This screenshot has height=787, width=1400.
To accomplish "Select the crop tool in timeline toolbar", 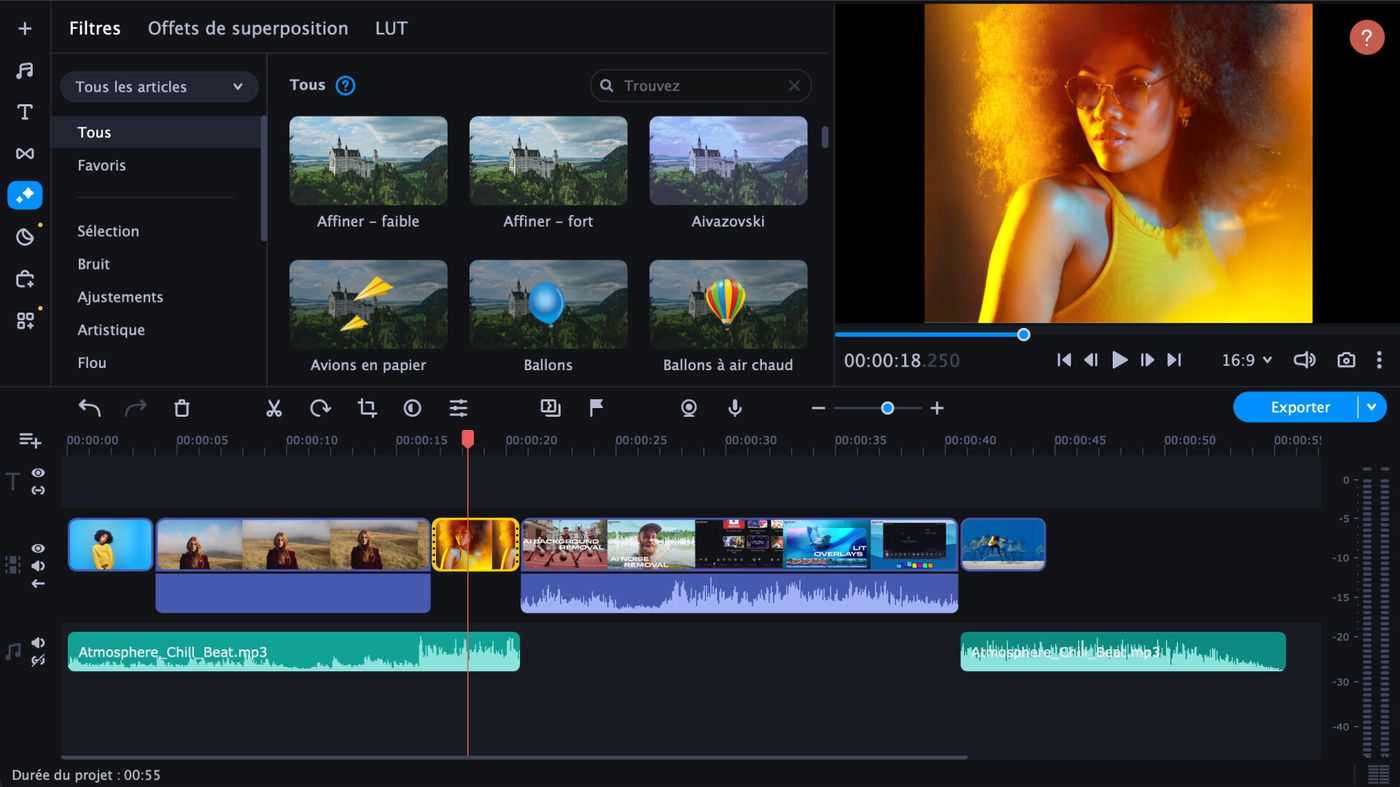I will pyautogui.click(x=367, y=408).
